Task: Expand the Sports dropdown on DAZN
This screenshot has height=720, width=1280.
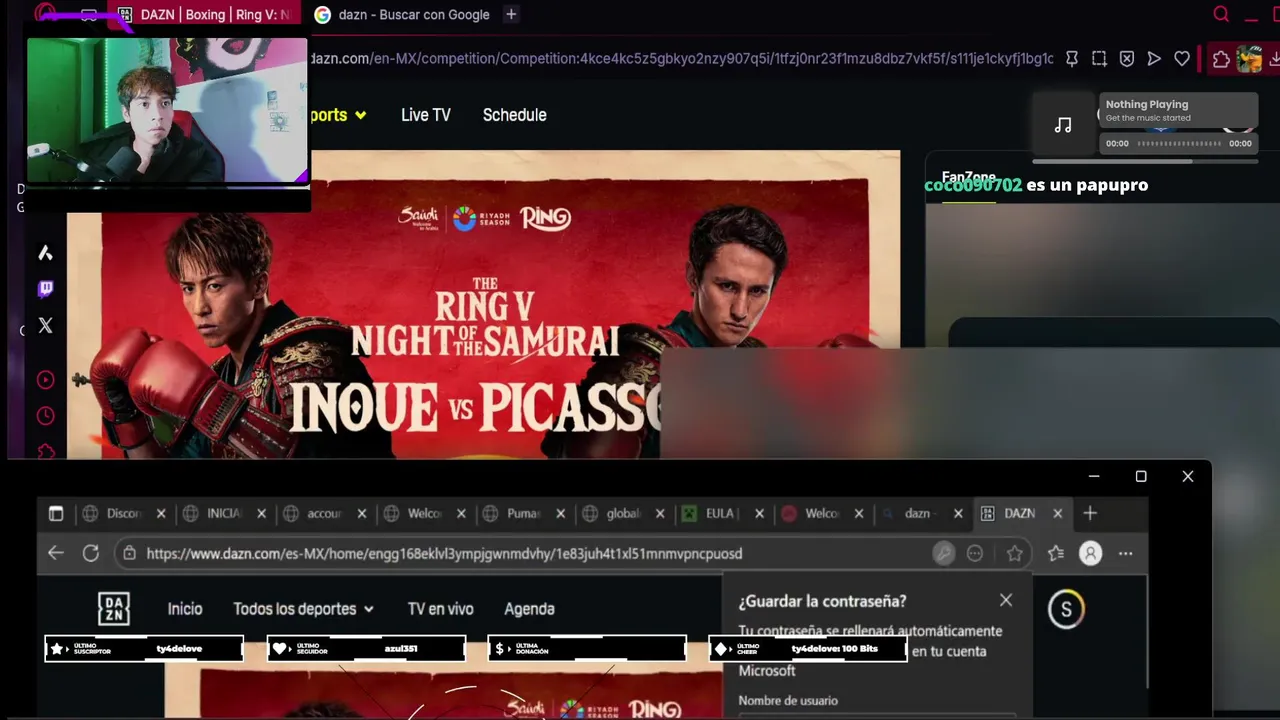Action: [338, 115]
